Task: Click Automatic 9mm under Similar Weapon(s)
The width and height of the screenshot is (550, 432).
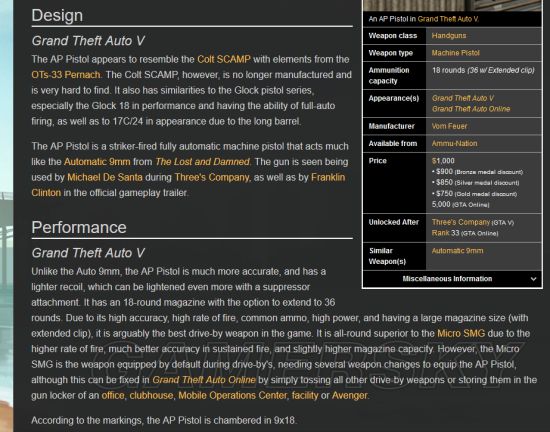Action: (x=457, y=251)
